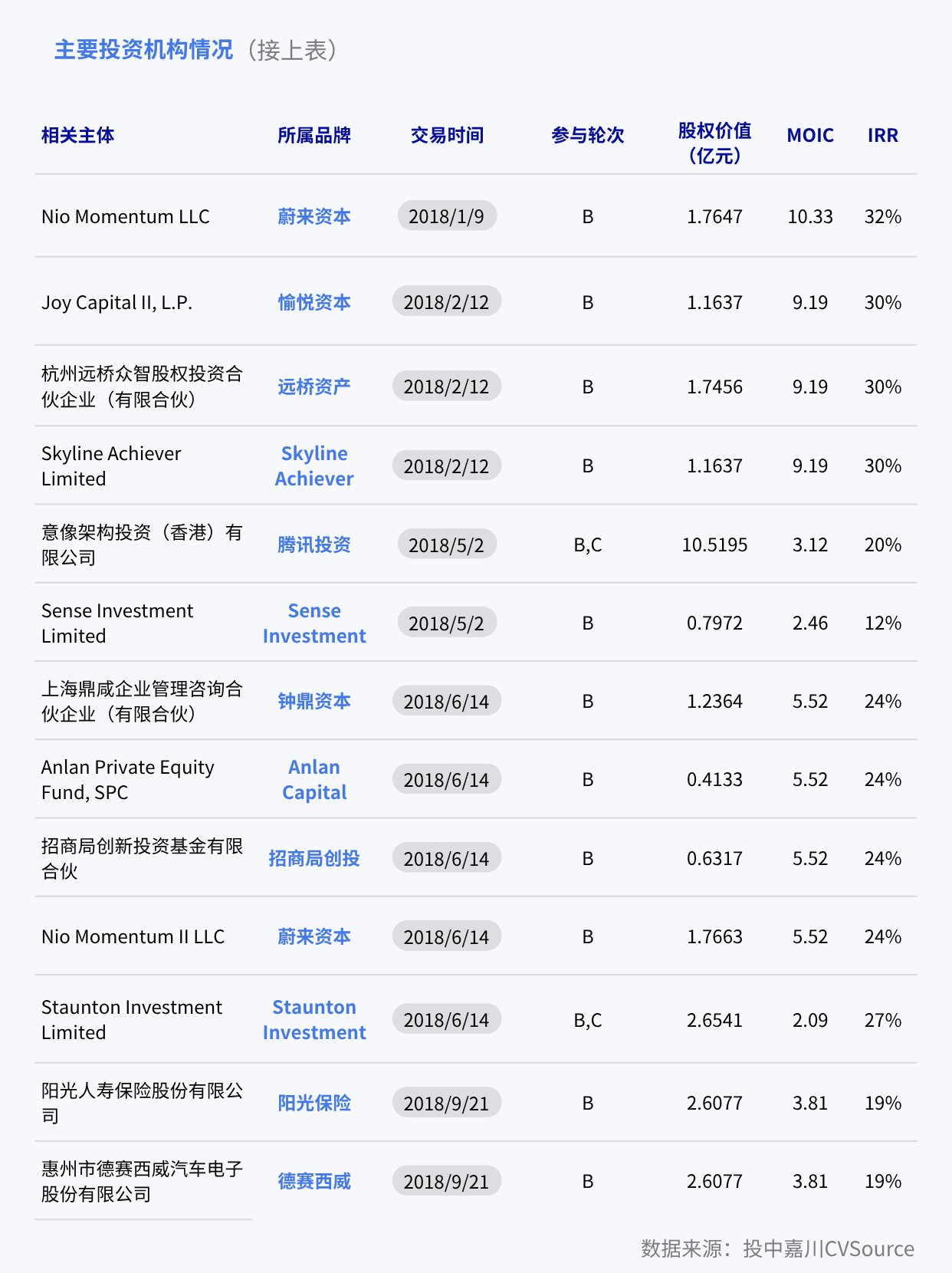Open the 德赛西威 brand link
This screenshot has width=952, height=1273.
[314, 1181]
